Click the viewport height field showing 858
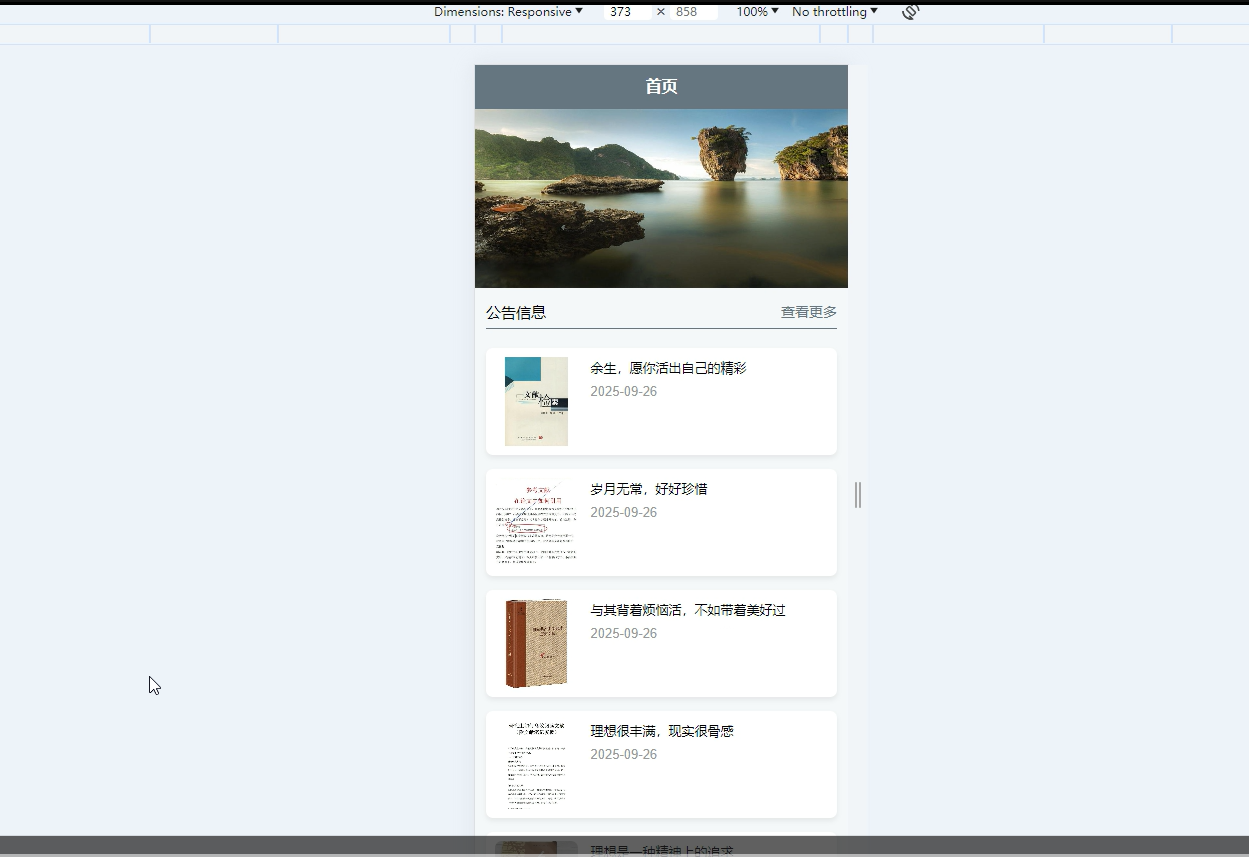Image resolution: width=1249 pixels, height=857 pixels. (693, 12)
